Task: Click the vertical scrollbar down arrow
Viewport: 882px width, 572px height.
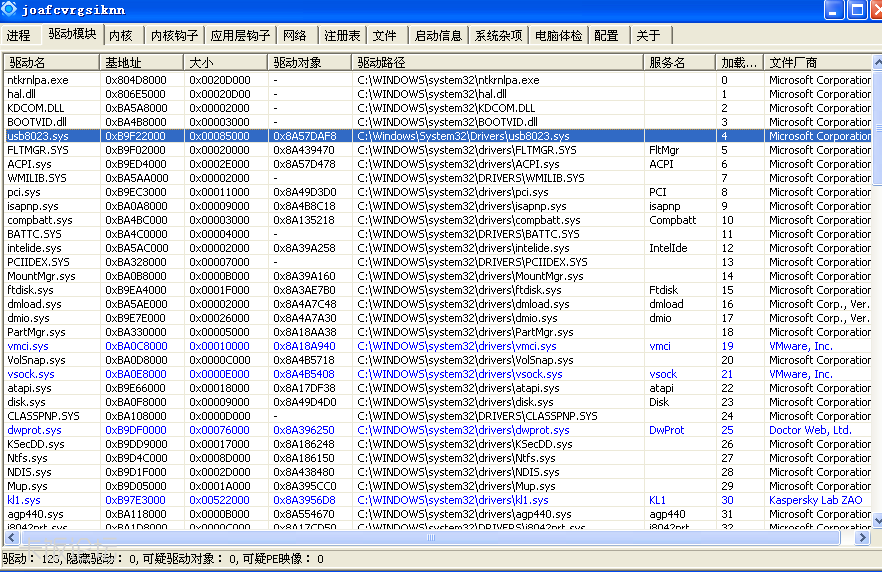Action: [x=878, y=521]
